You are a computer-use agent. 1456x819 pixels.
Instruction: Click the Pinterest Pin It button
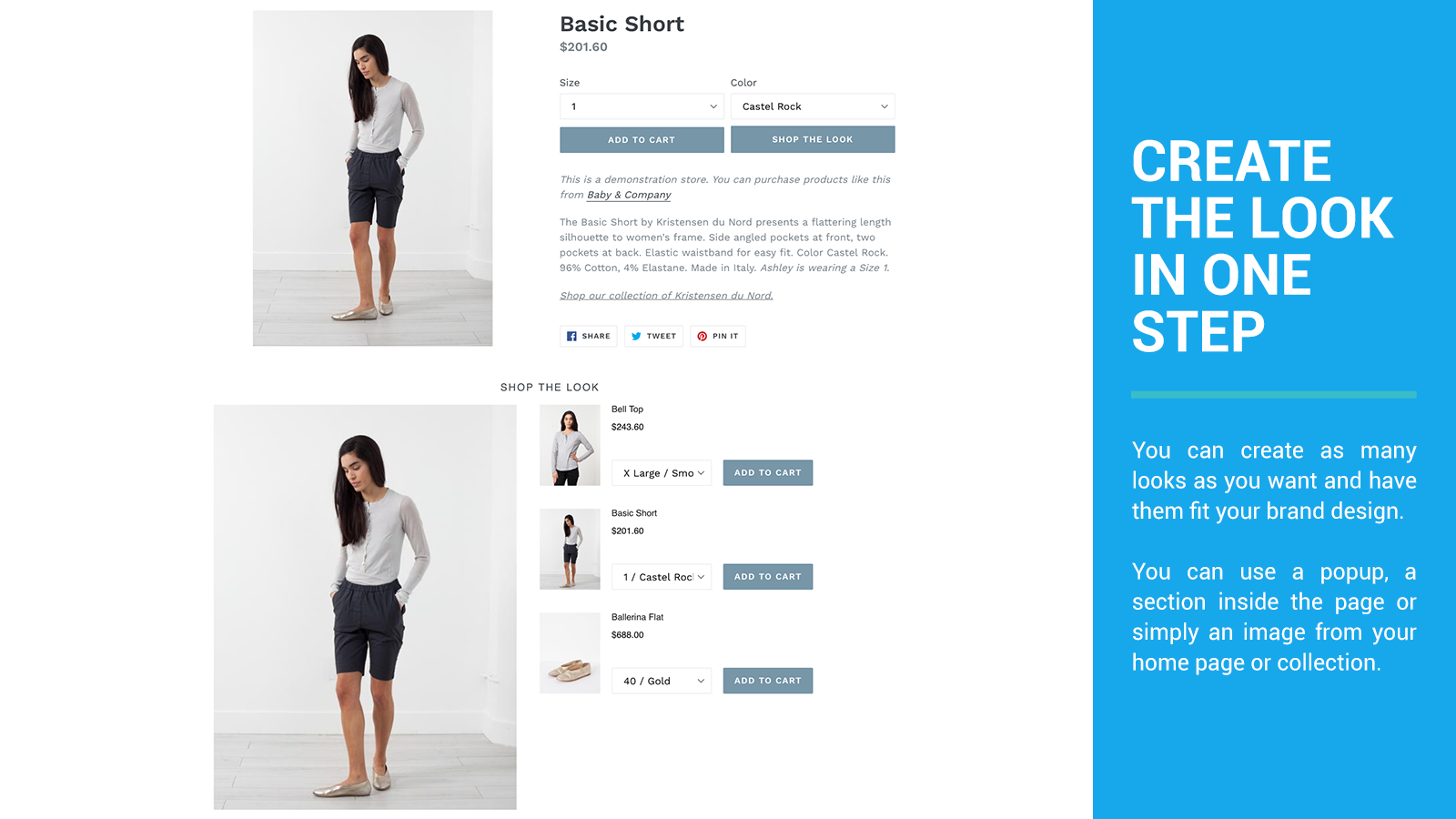pyautogui.click(x=718, y=336)
